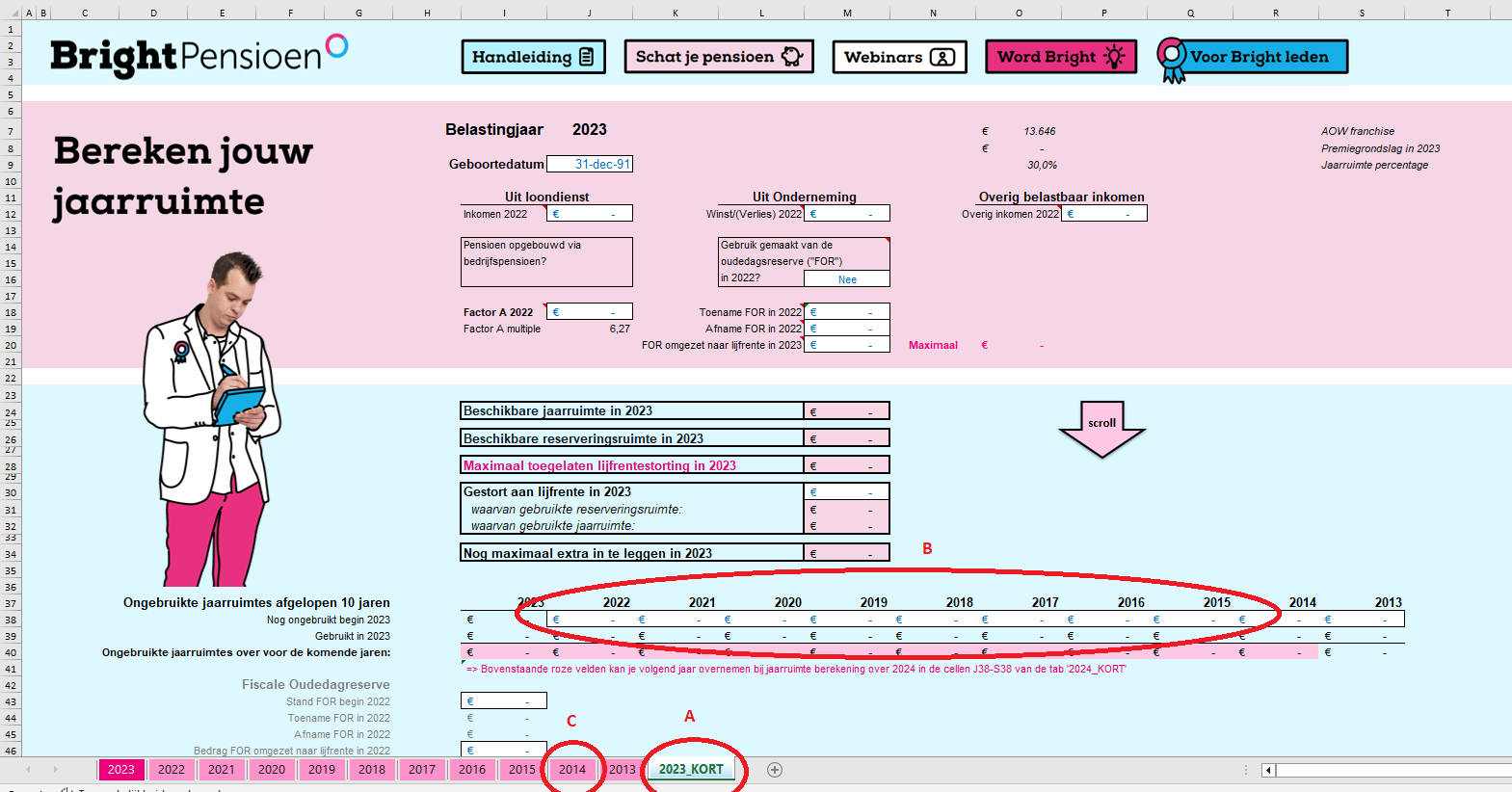Click the Premiegrondslag in 2023 label
Image resolution: width=1512 pixels, height=792 pixels.
(x=1380, y=148)
